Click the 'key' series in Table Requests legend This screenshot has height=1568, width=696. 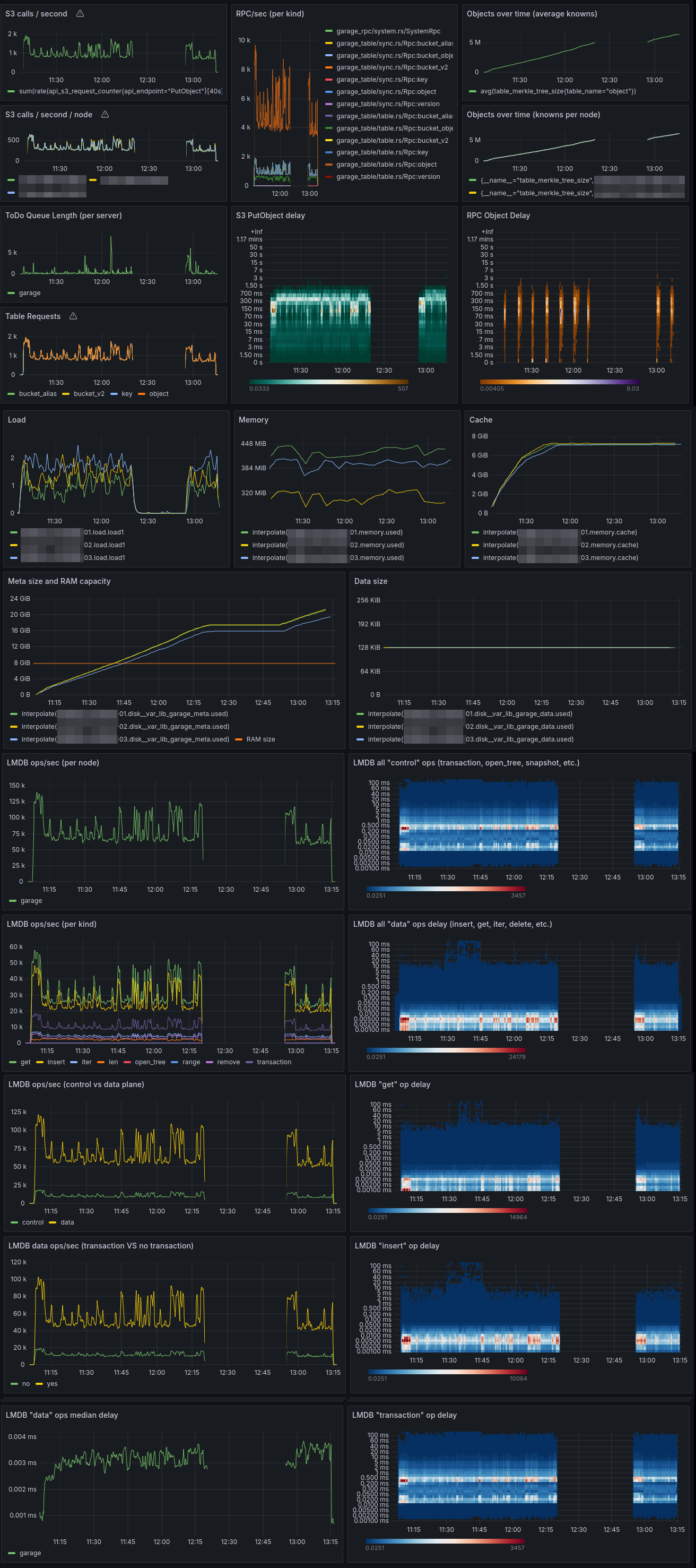point(127,394)
